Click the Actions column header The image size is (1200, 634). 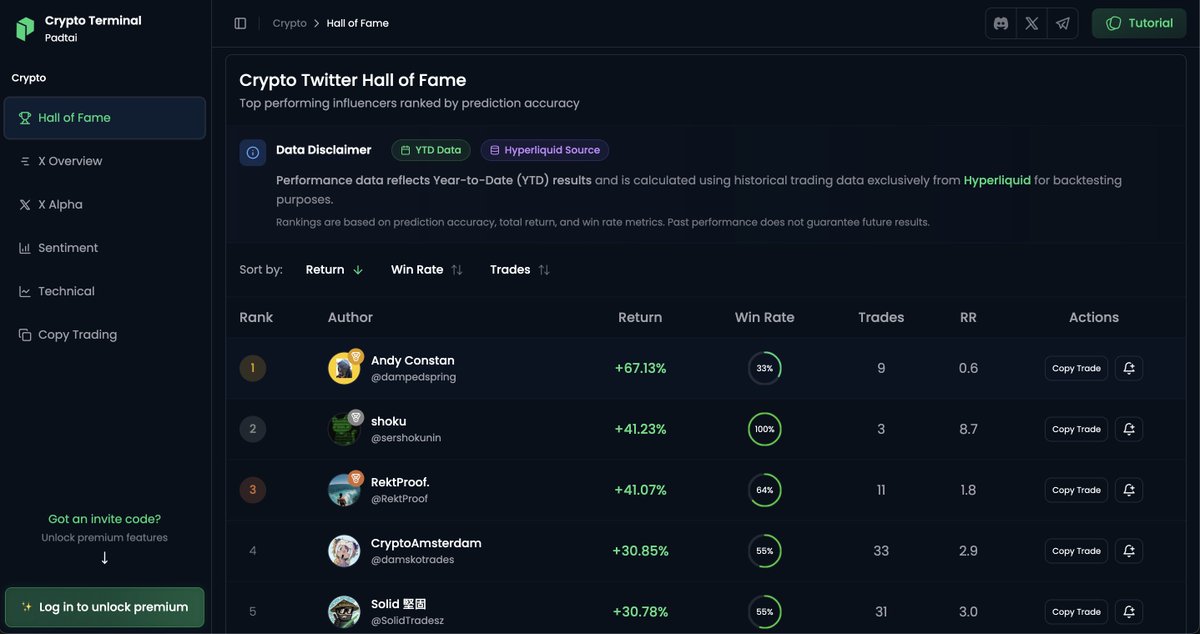click(x=1094, y=317)
